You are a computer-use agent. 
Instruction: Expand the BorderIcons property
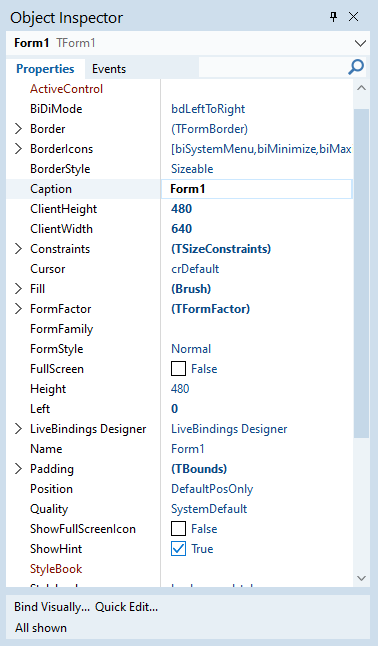(18, 149)
